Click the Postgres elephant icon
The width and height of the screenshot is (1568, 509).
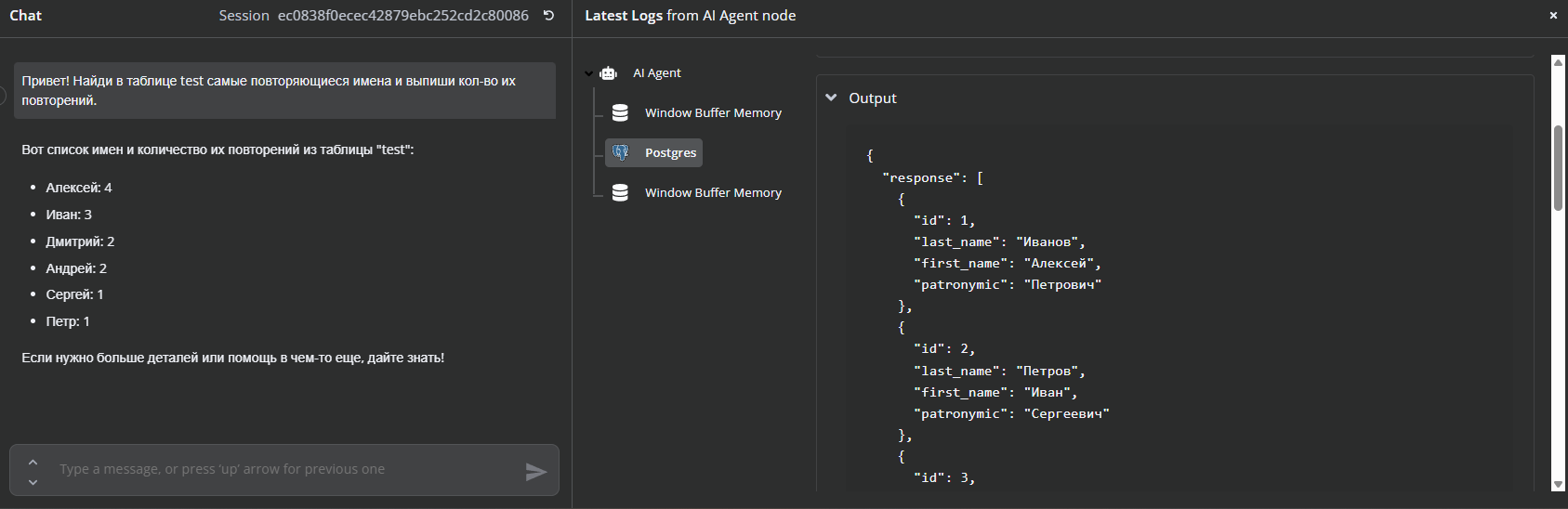[621, 152]
